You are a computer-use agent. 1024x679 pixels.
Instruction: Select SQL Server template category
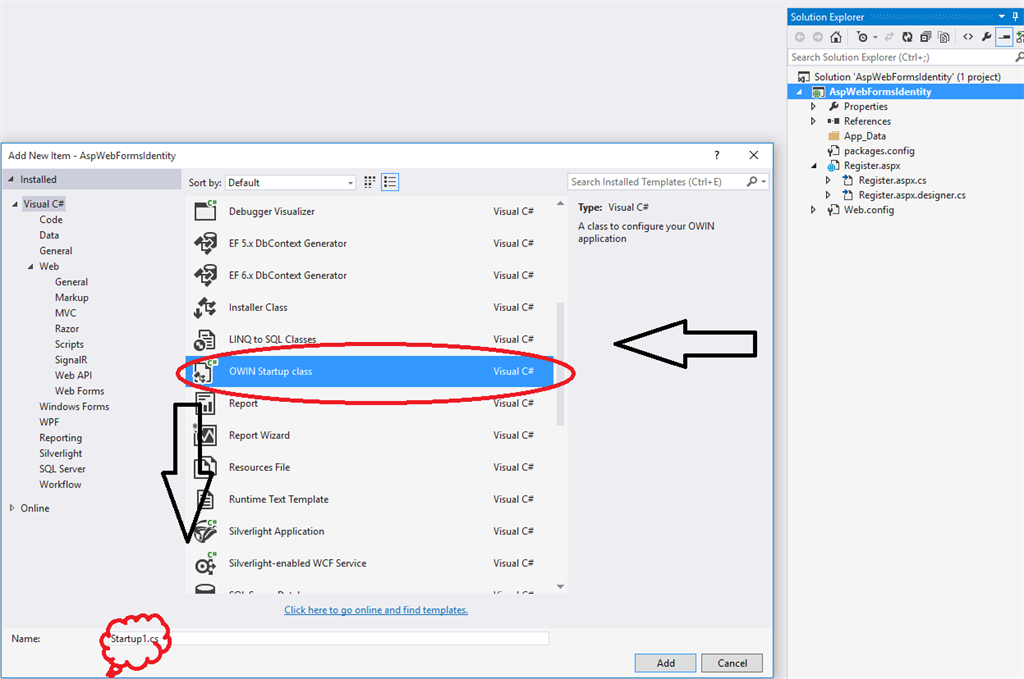point(62,469)
